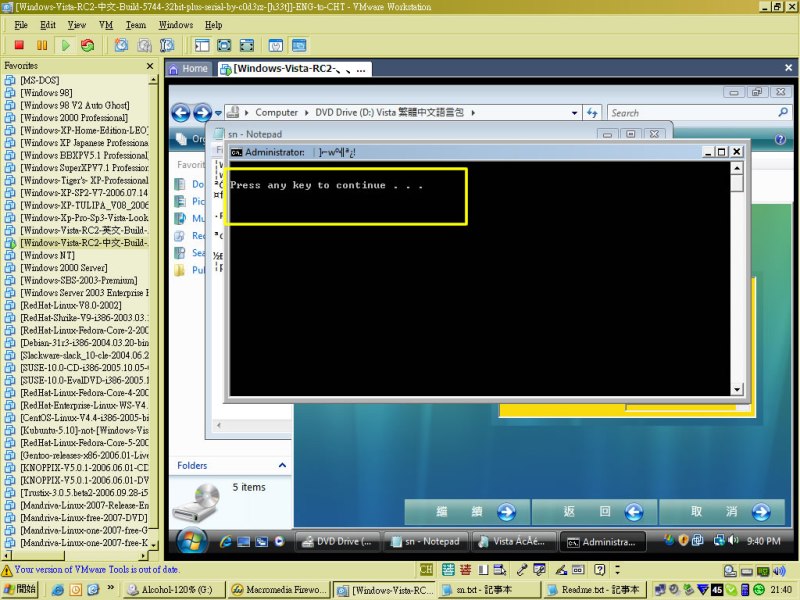Select the [Trustix-3.0.5.beta2] favorite entry
The image size is (800, 600).
tap(84, 492)
